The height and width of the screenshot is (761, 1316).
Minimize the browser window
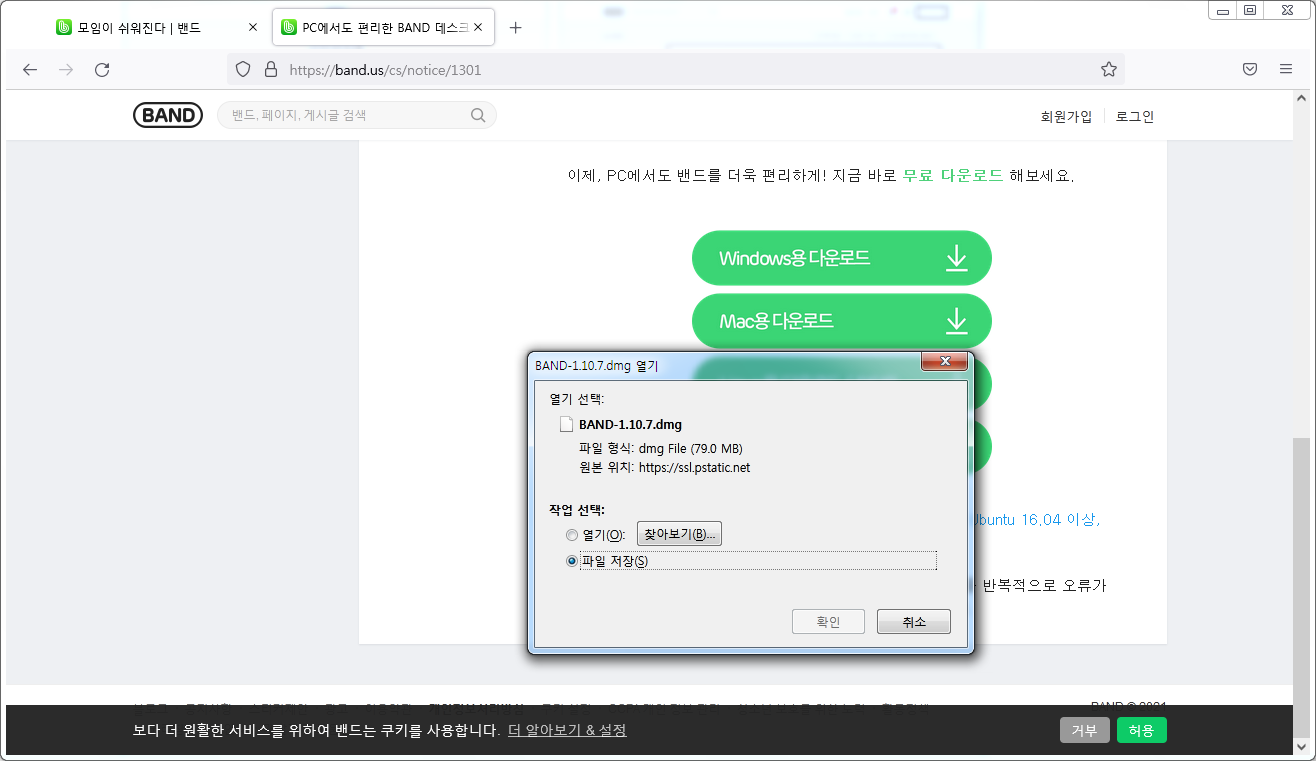click(x=1222, y=10)
